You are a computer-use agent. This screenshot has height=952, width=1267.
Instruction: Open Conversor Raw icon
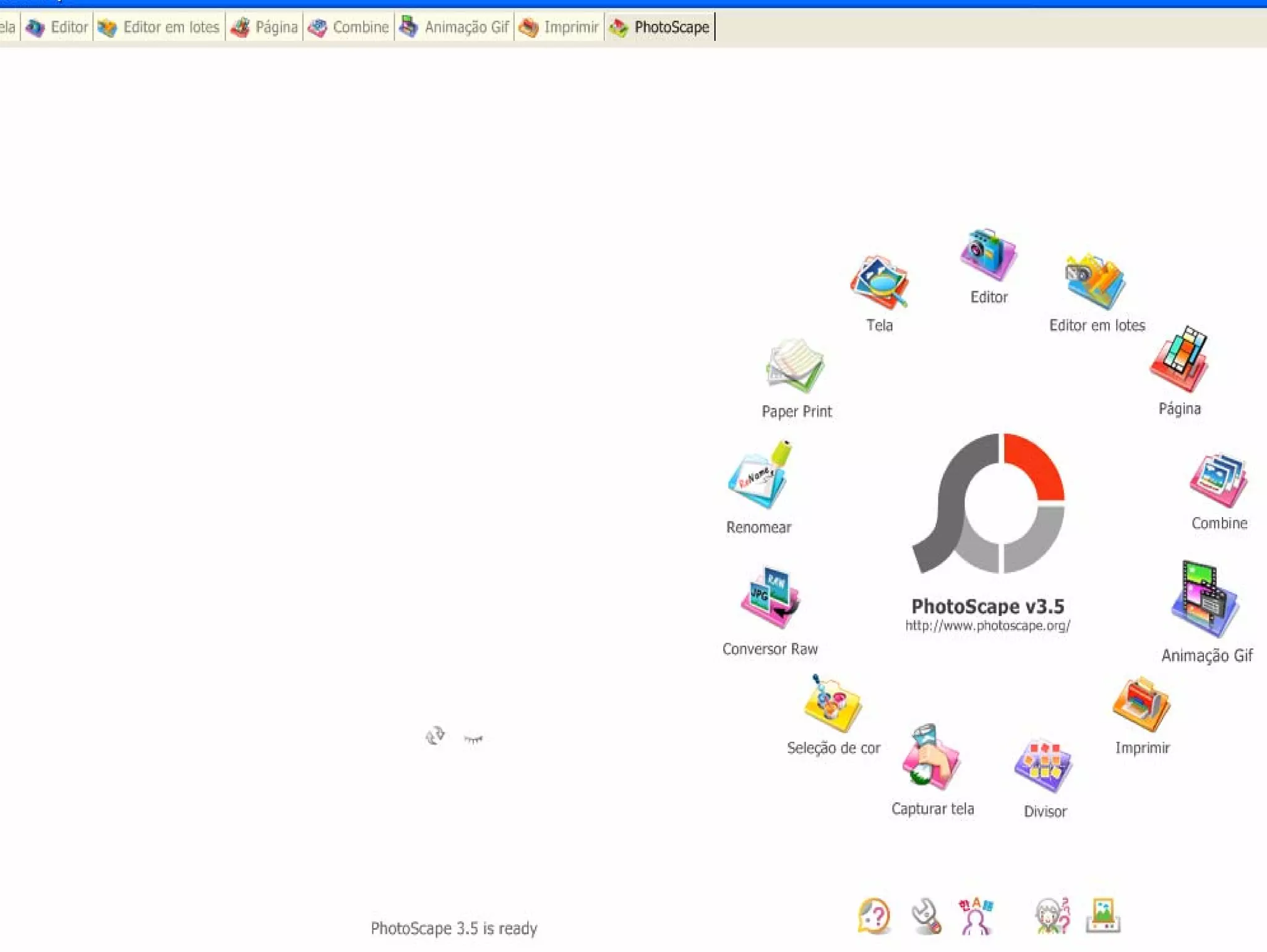click(770, 598)
